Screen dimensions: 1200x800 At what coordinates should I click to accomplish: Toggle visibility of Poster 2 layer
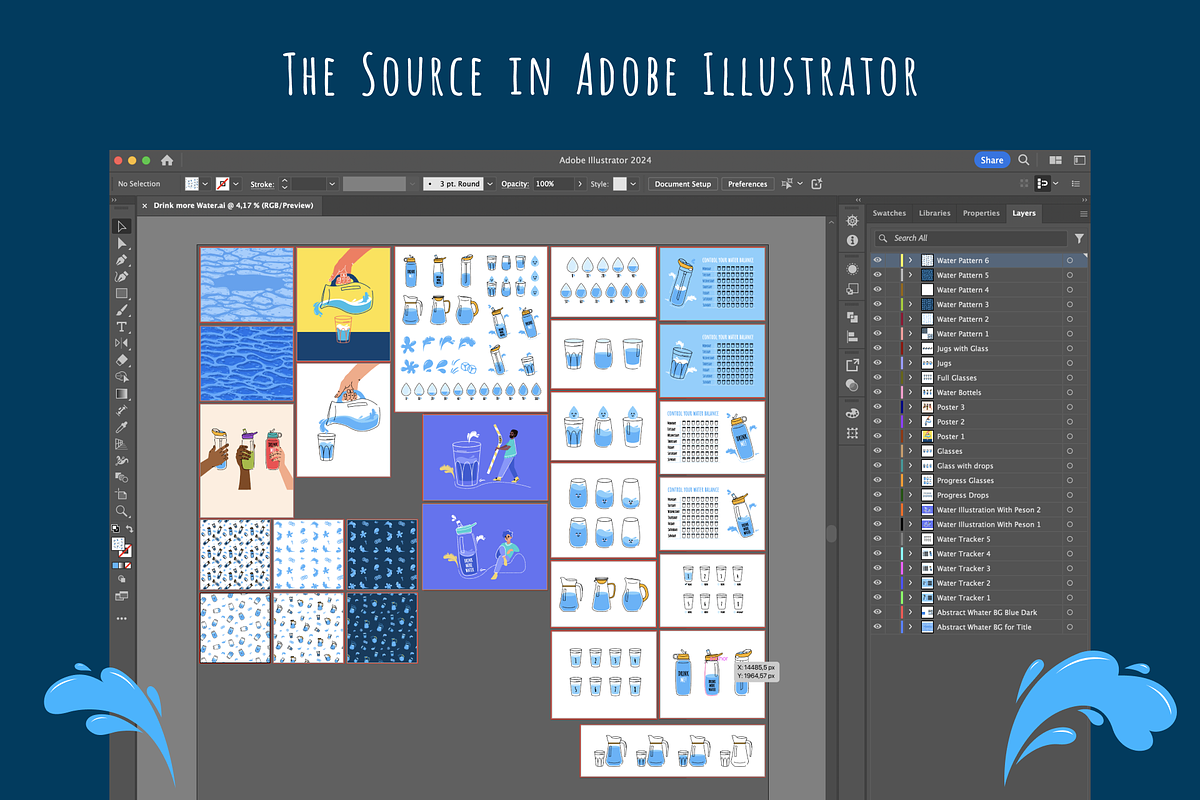878,422
